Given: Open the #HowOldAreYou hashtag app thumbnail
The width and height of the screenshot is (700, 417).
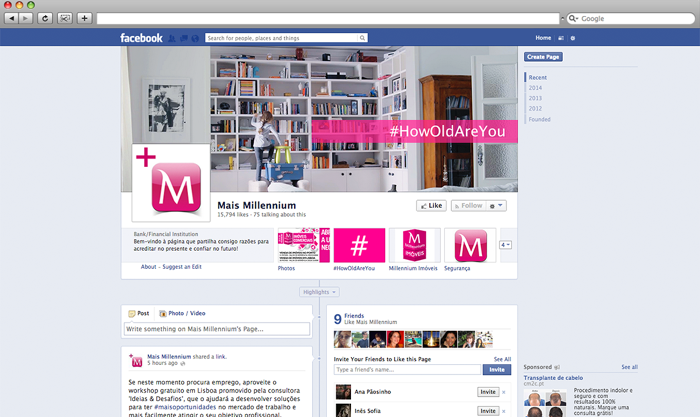Looking at the screenshot, I should pyautogui.click(x=359, y=245).
